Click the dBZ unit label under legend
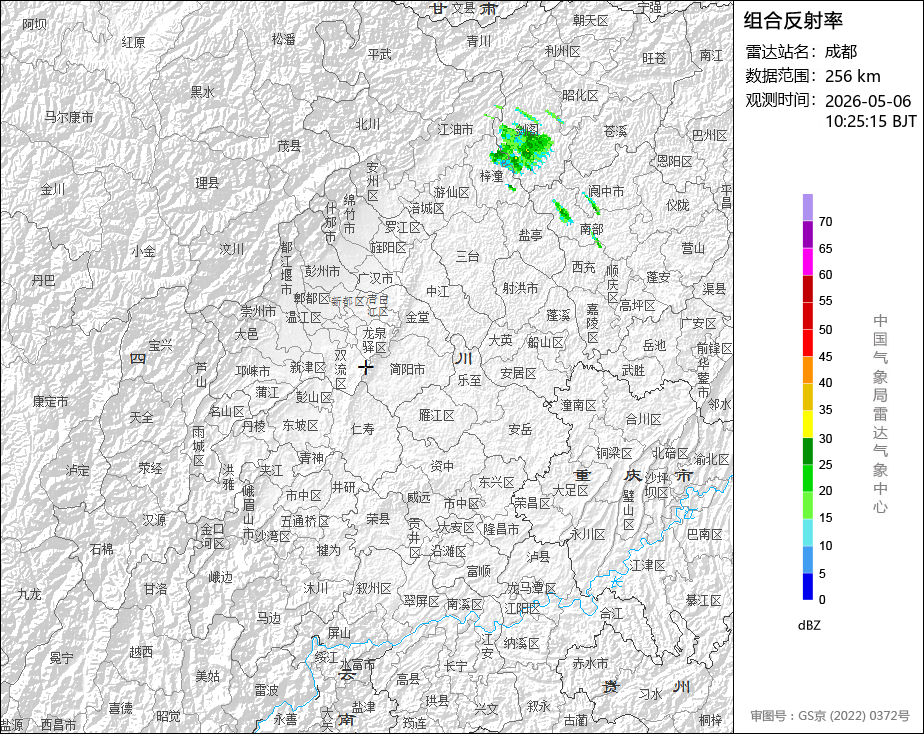Image resolution: width=924 pixels, height=734 pixels. point(809,626)
